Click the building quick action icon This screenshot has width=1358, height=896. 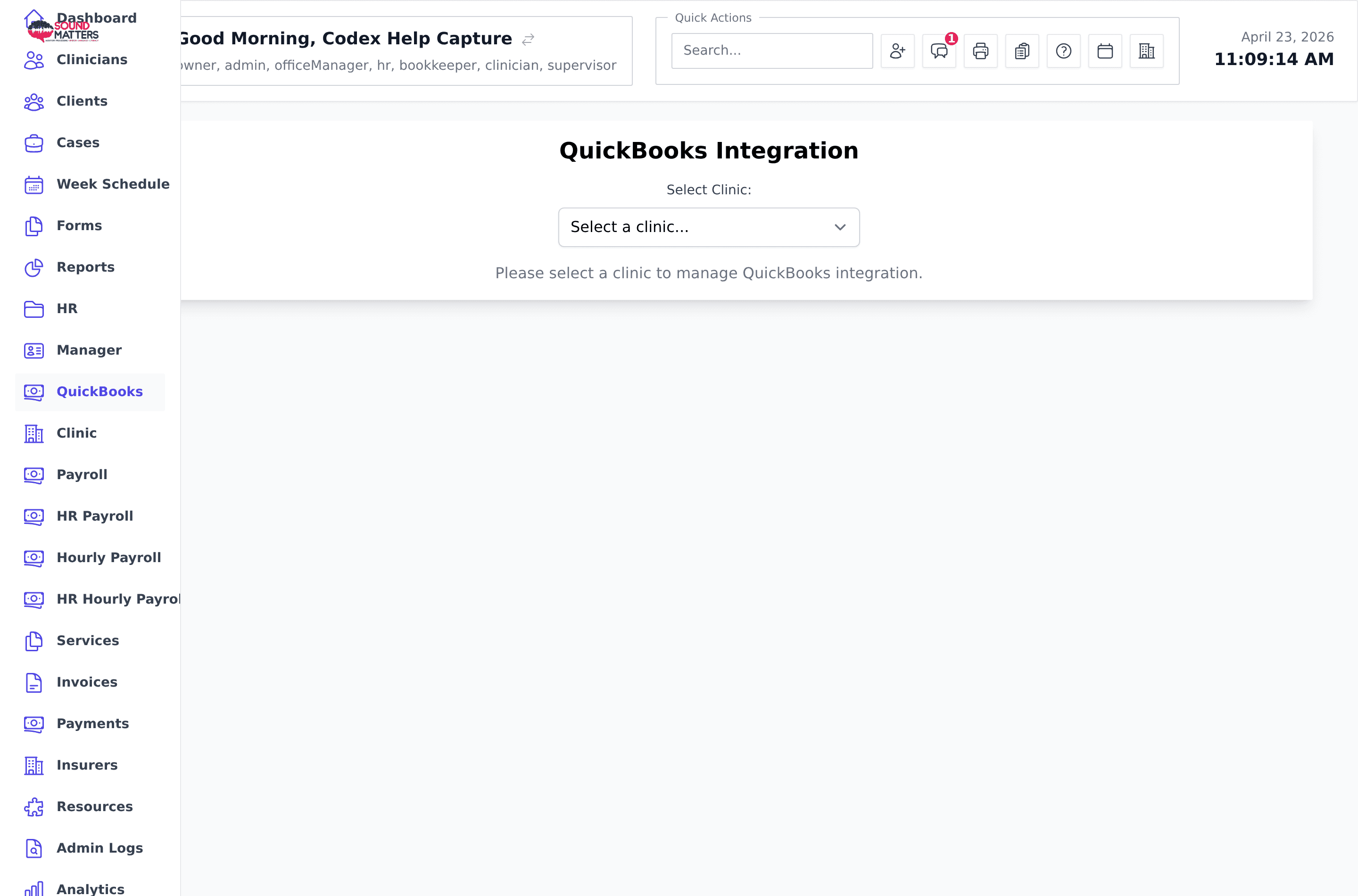point(1147,51)
